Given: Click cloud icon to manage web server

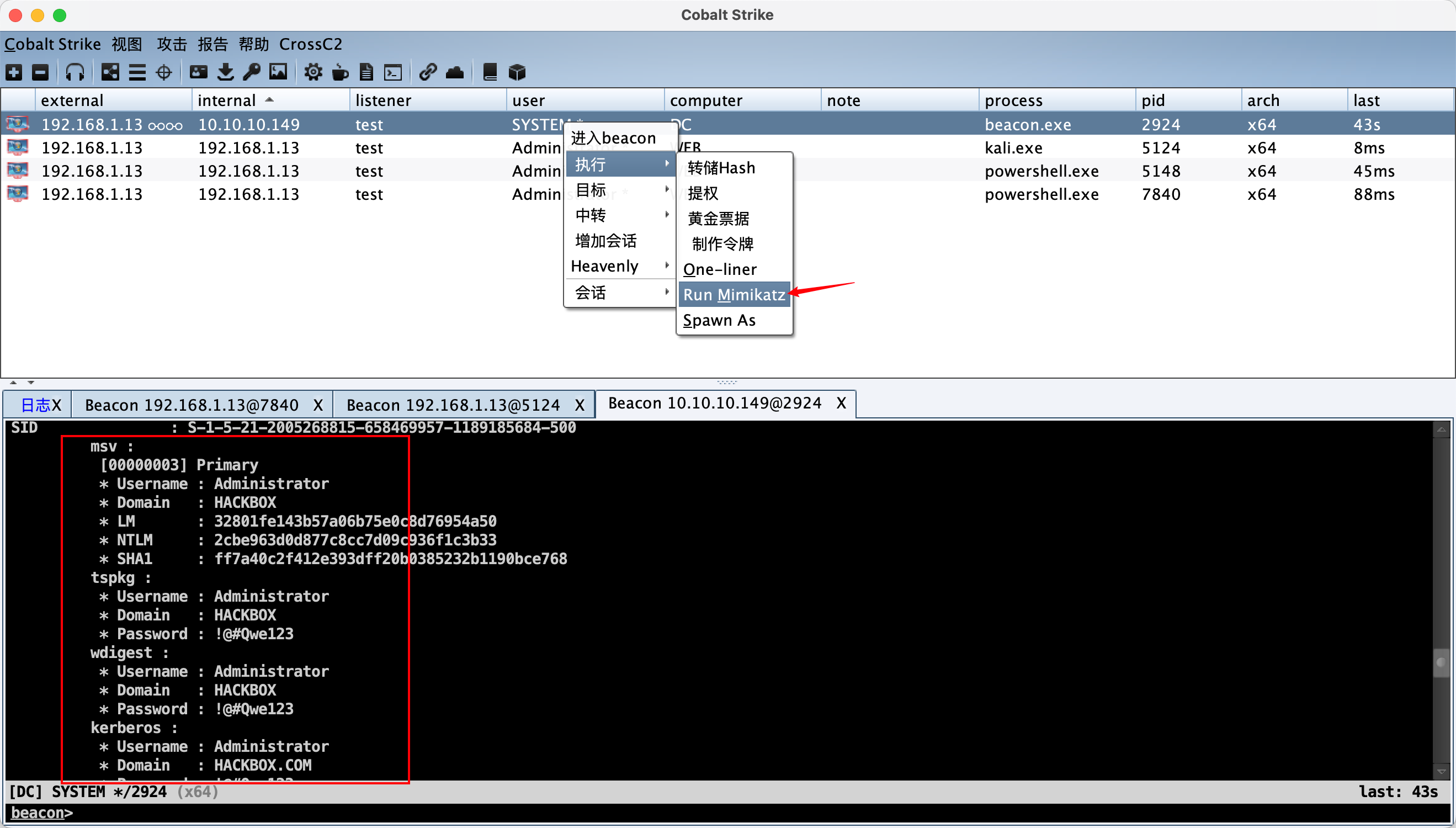Looking at the screenshot, I should point(455,72).
